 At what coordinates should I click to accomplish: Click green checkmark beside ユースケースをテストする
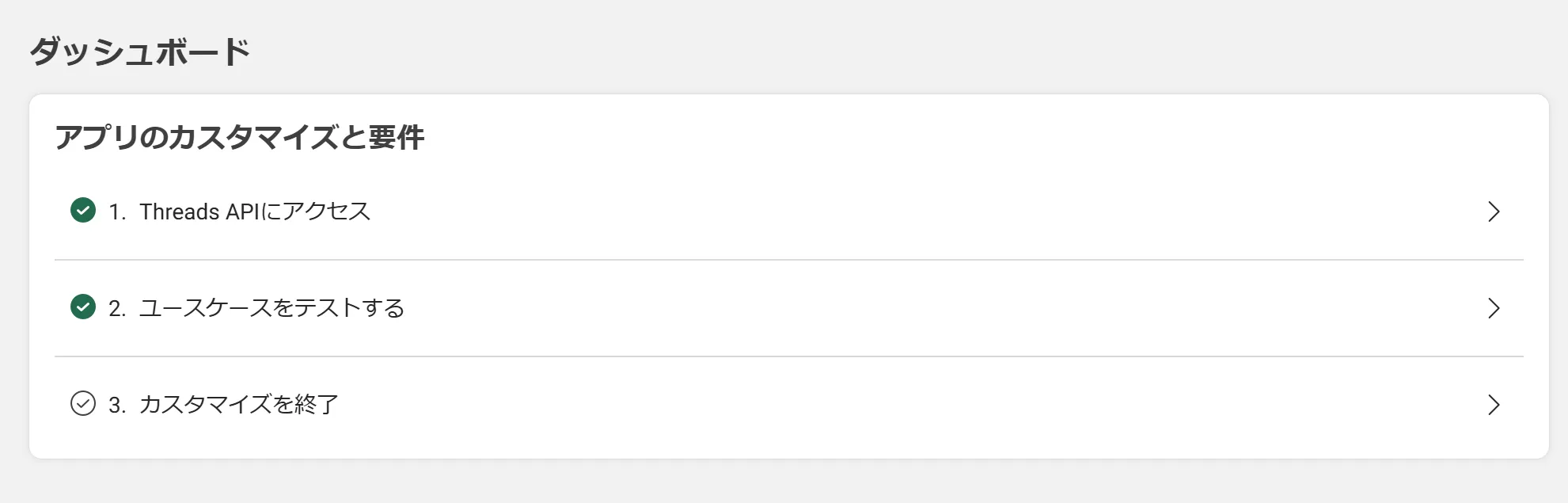pos(83,307)
